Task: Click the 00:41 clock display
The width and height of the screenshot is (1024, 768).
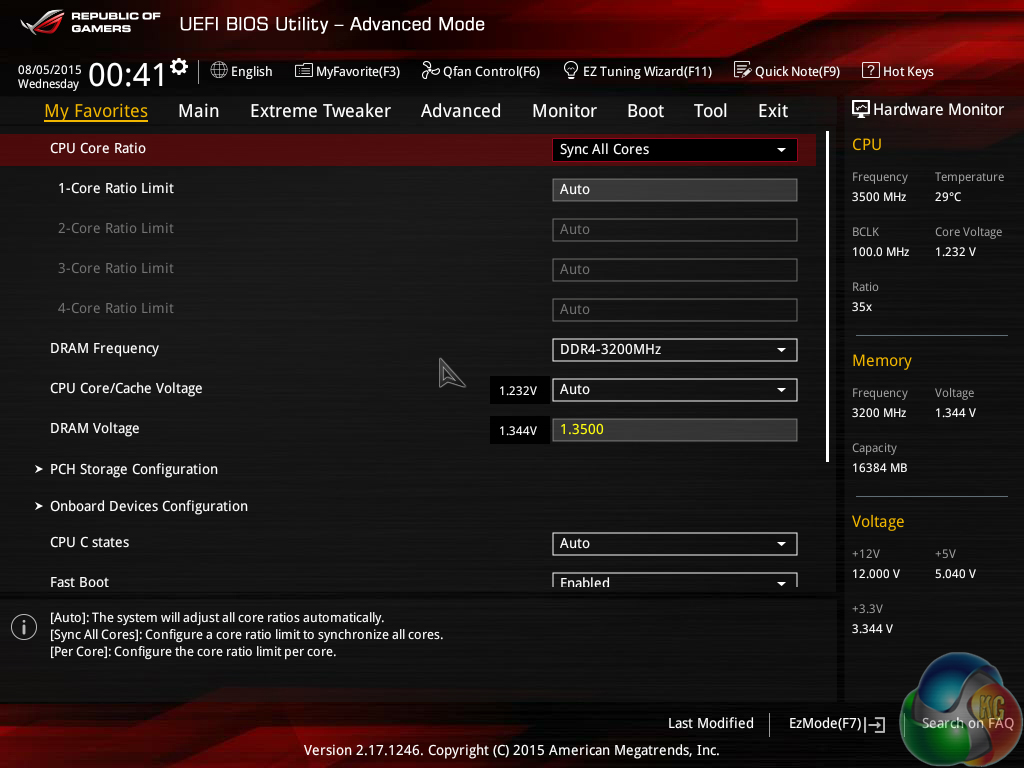Action: tap(127, 74)
